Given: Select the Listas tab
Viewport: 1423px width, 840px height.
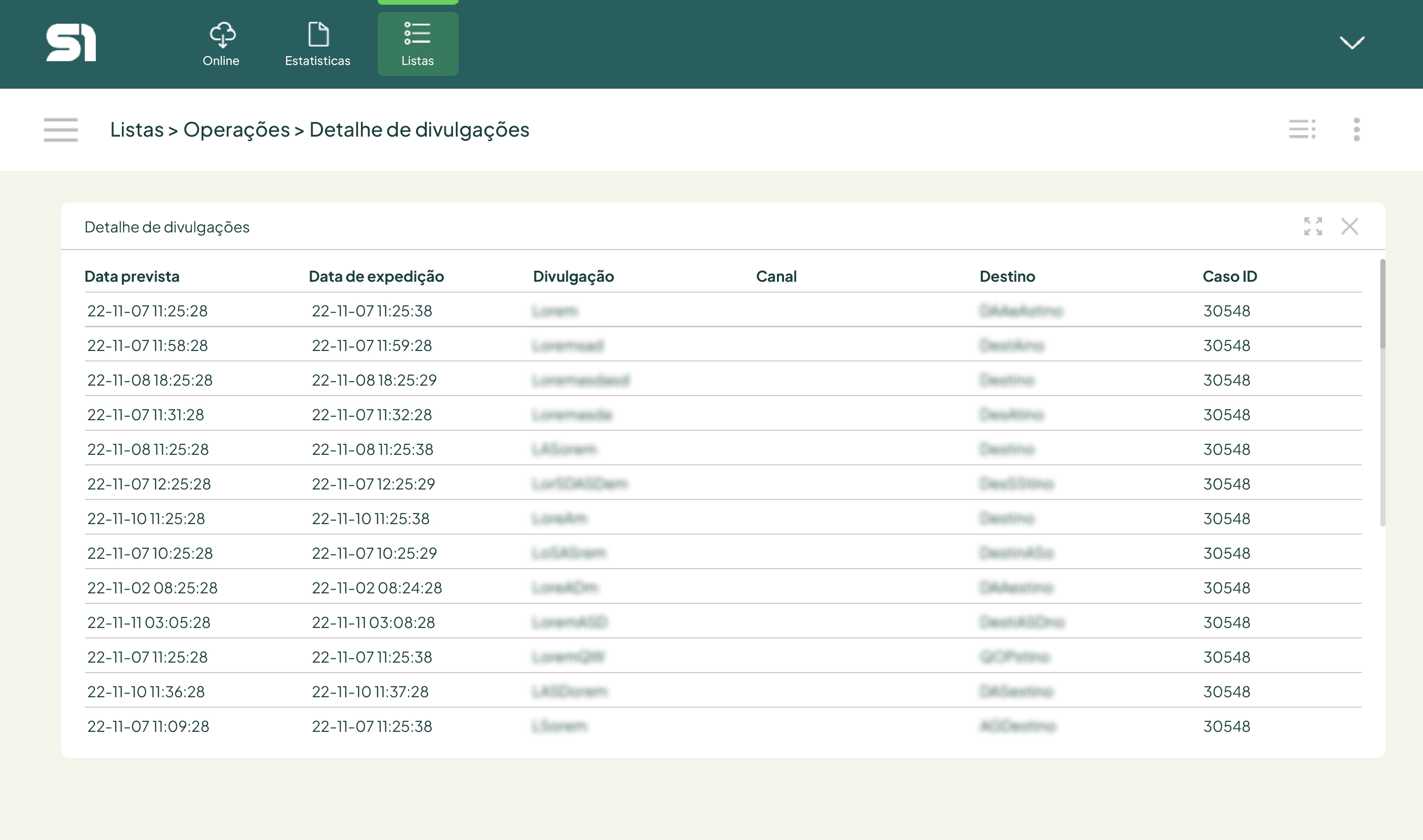Looking at the screenshot, I should coord(418,44).
